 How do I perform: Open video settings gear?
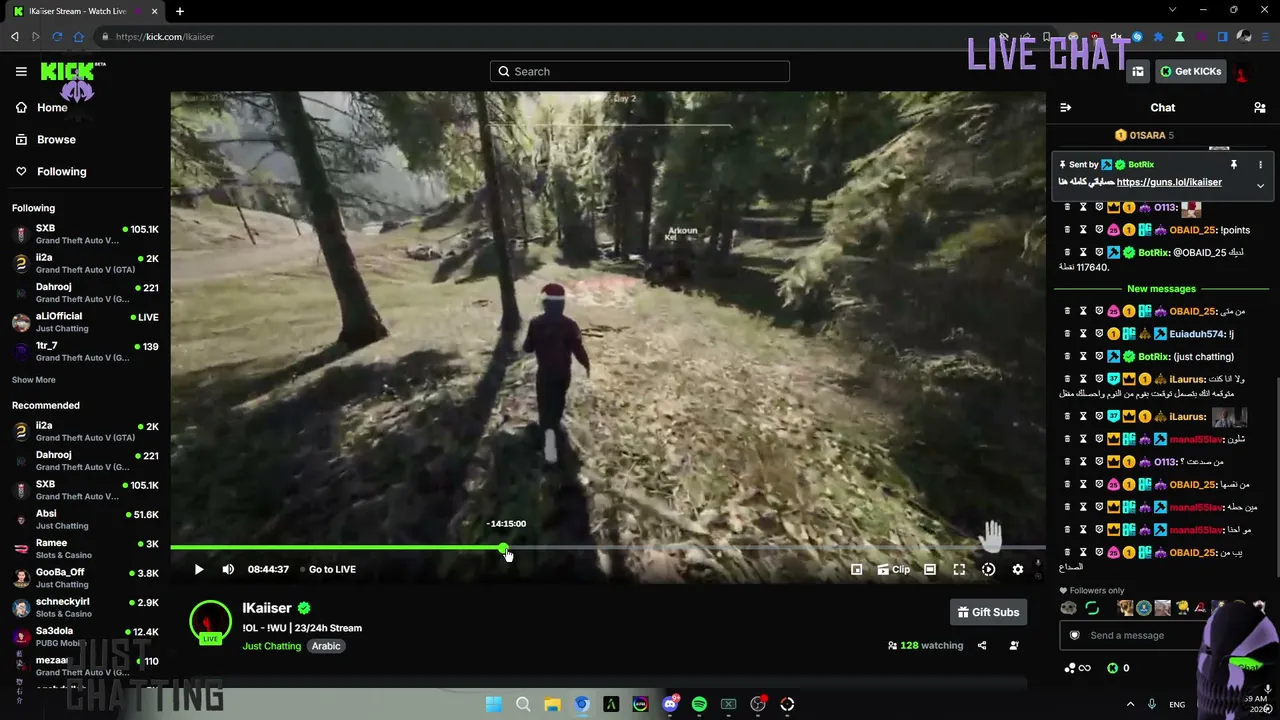pyautogui.click(x=1018, y=569)
